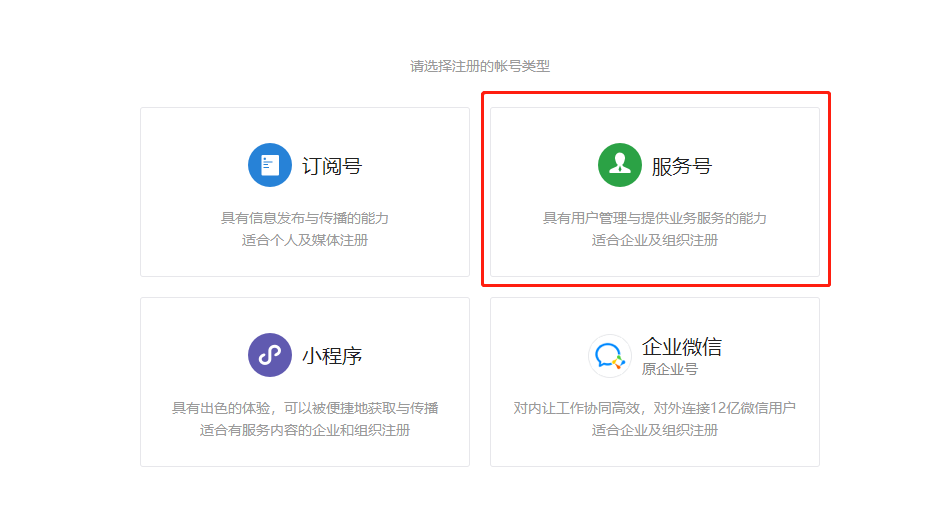
Task: Choose the 小程序 title
Action: point(332,356)
